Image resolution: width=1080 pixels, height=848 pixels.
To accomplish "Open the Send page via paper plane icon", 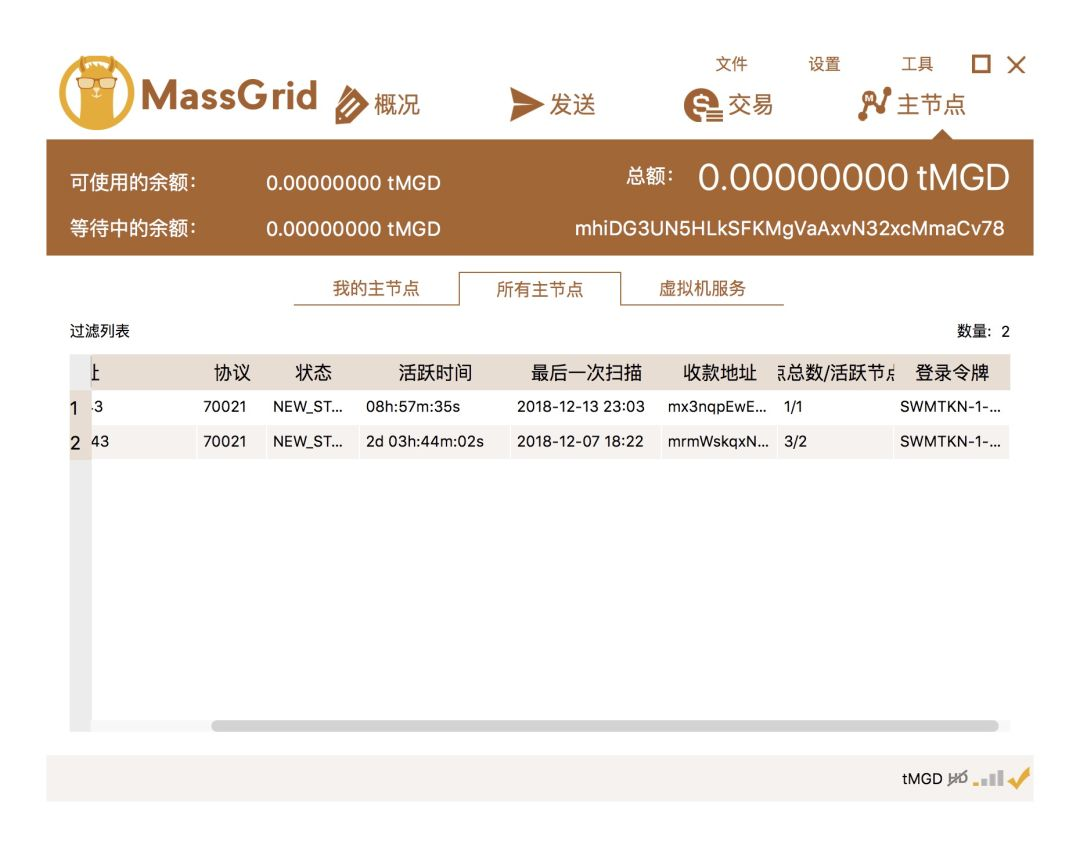I will [526, 105].
